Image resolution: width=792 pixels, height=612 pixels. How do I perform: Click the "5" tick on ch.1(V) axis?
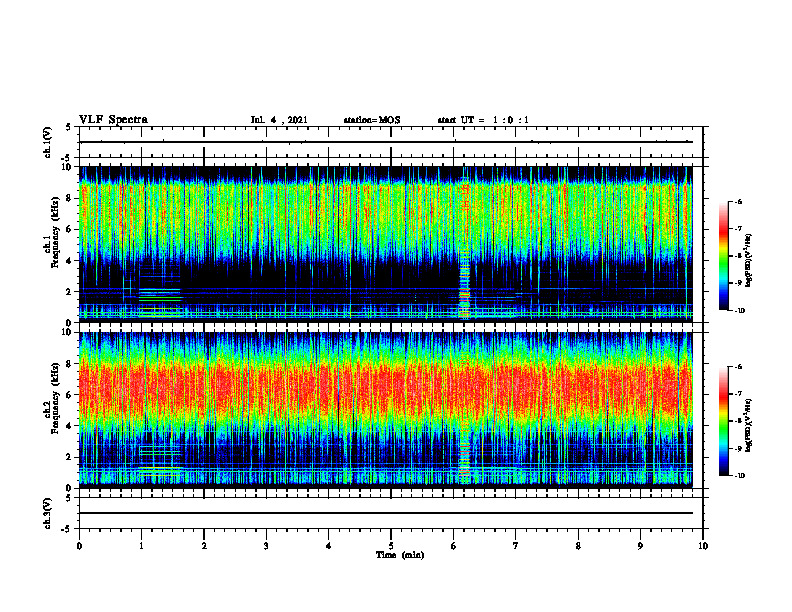pyautogui.click(x=69, y=127)
